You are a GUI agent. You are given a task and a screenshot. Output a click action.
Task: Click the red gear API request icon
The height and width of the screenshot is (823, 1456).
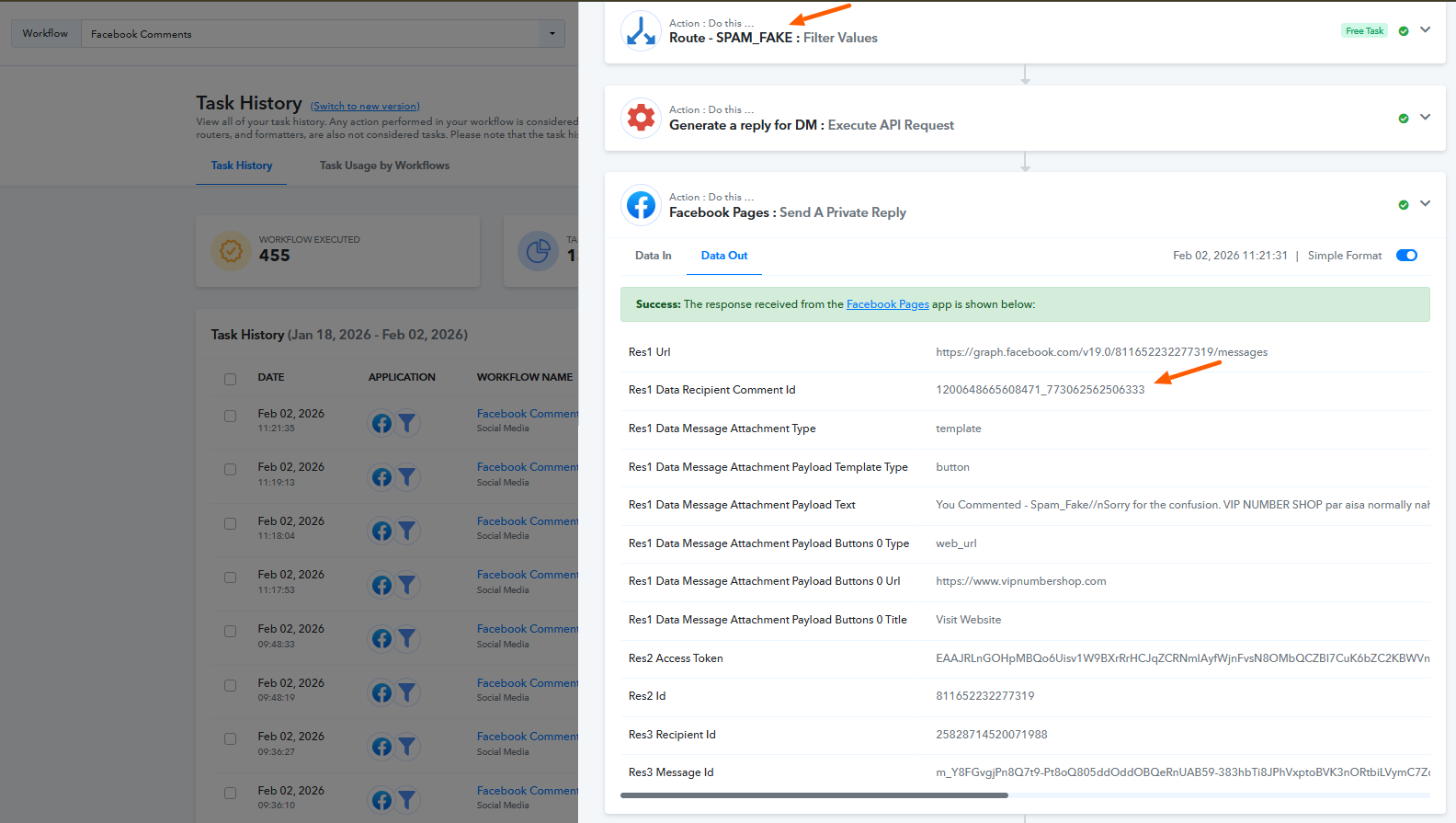click(641, 118)
